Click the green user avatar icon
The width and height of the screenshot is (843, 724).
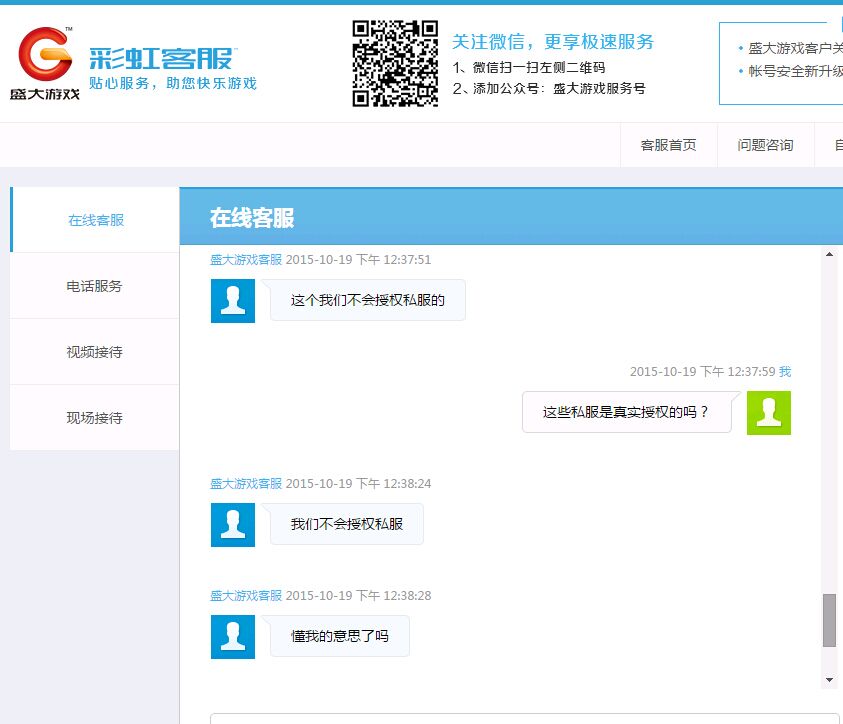coord(768,412)
